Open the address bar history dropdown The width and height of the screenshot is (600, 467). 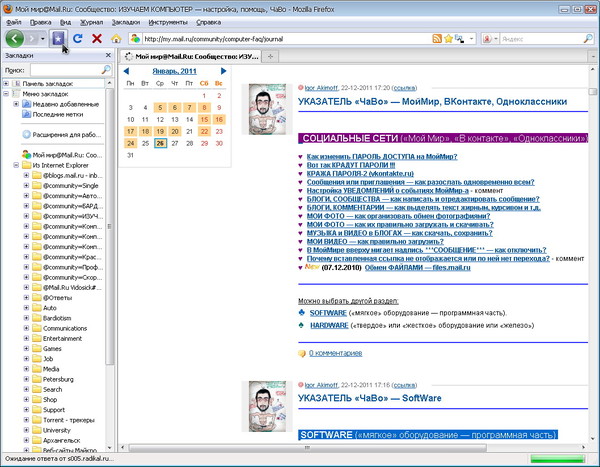coord(471,39)
